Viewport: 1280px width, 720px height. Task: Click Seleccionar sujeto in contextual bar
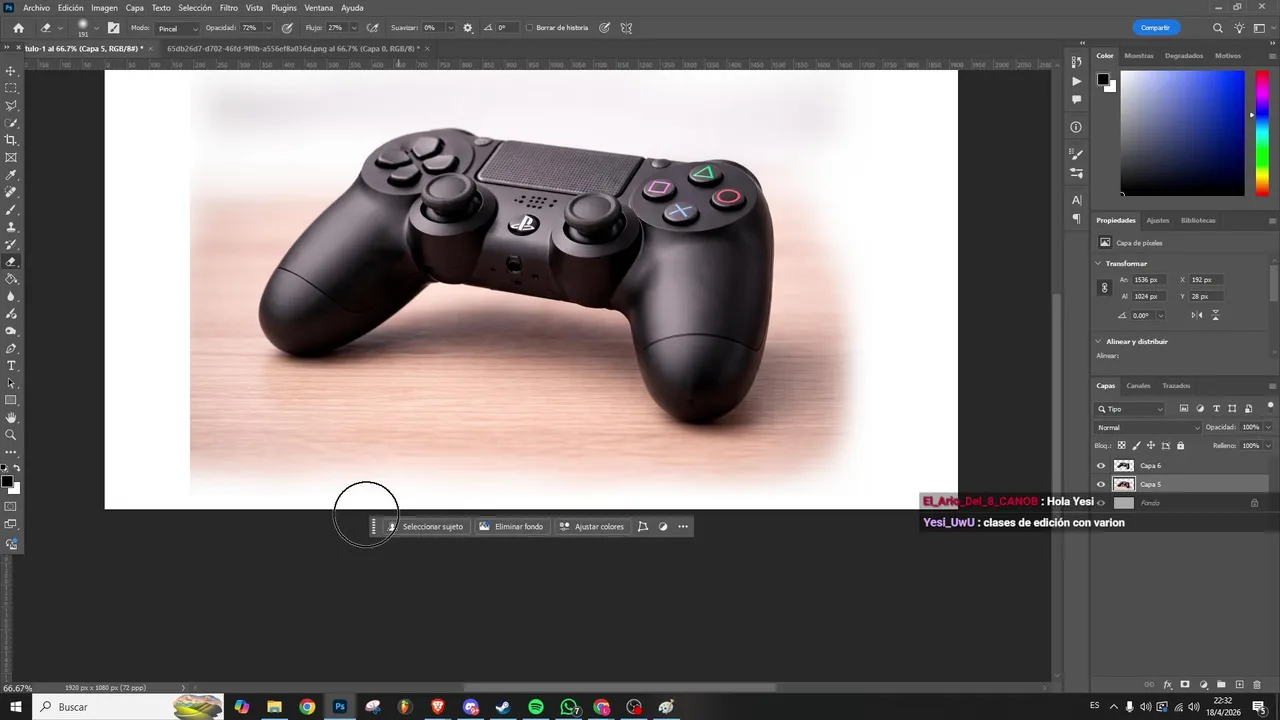pyautogui.click(x=425, y=527)
